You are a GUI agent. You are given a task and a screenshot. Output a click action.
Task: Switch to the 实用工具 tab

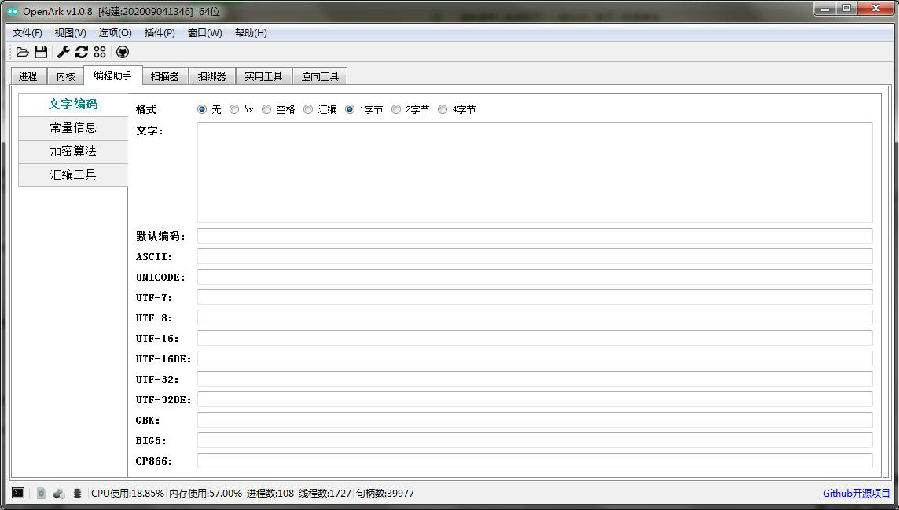coord(264,76)
